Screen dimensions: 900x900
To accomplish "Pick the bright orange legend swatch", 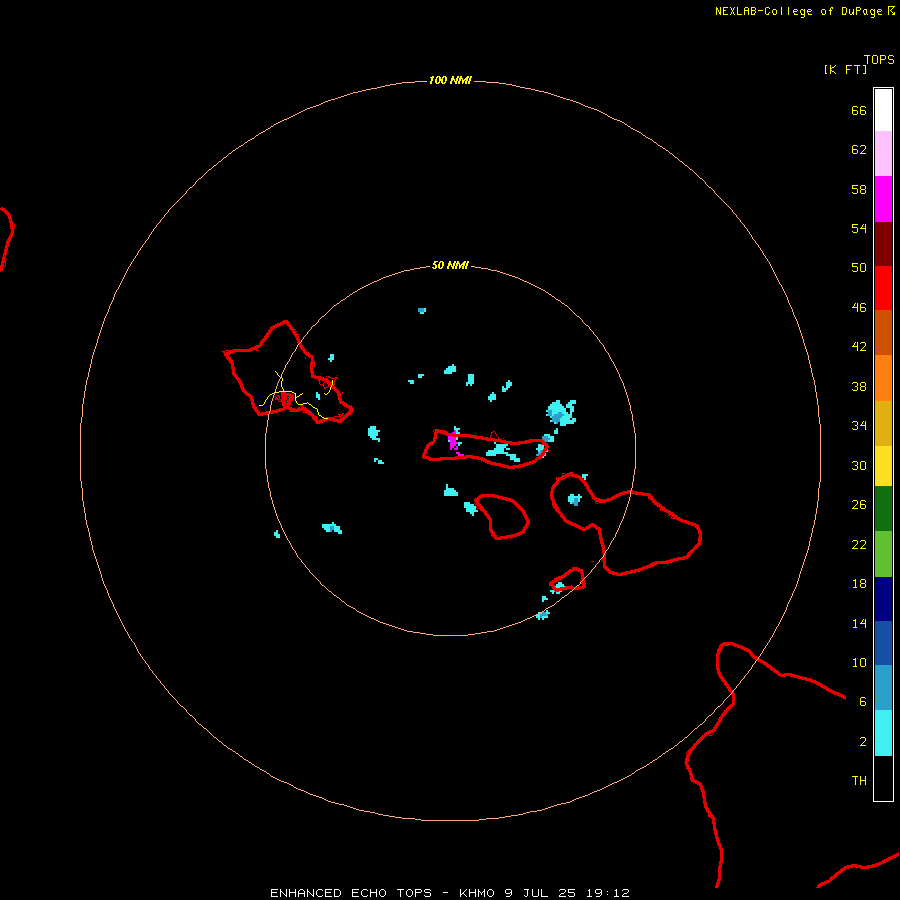I will pyautogui.click(x=883, y=378).
